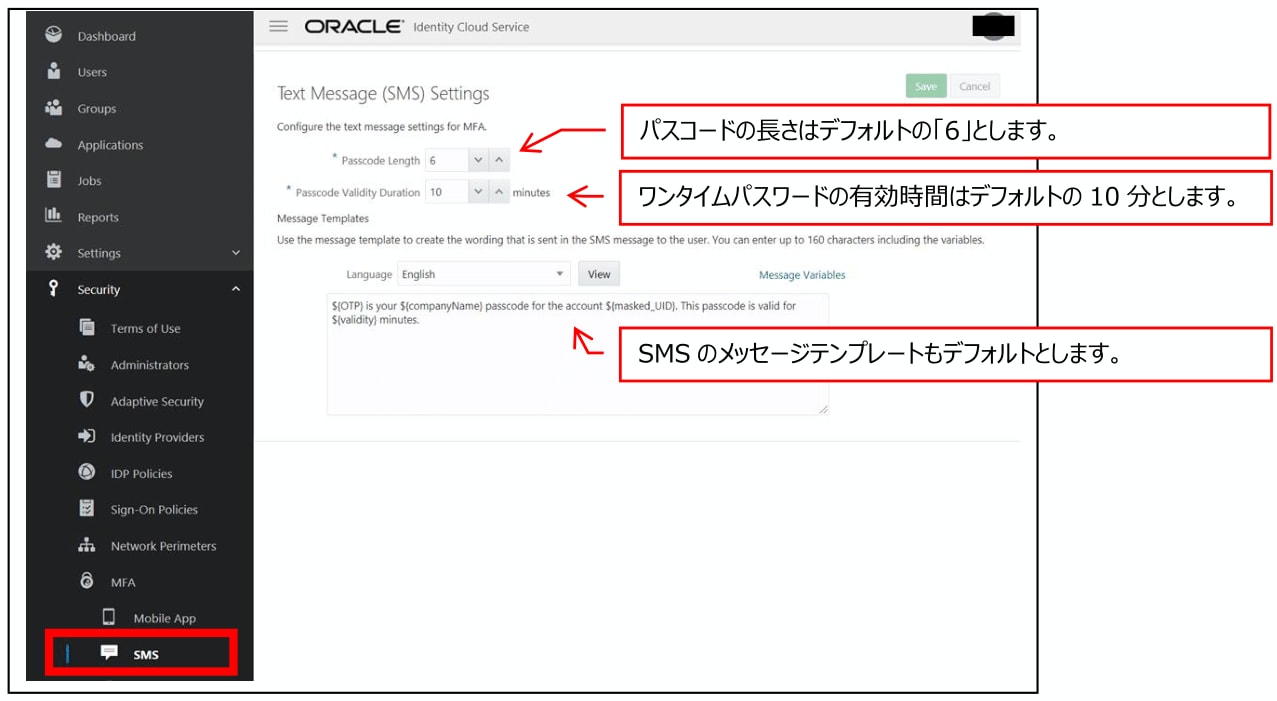Click the Save button

[x=926, y=86]
